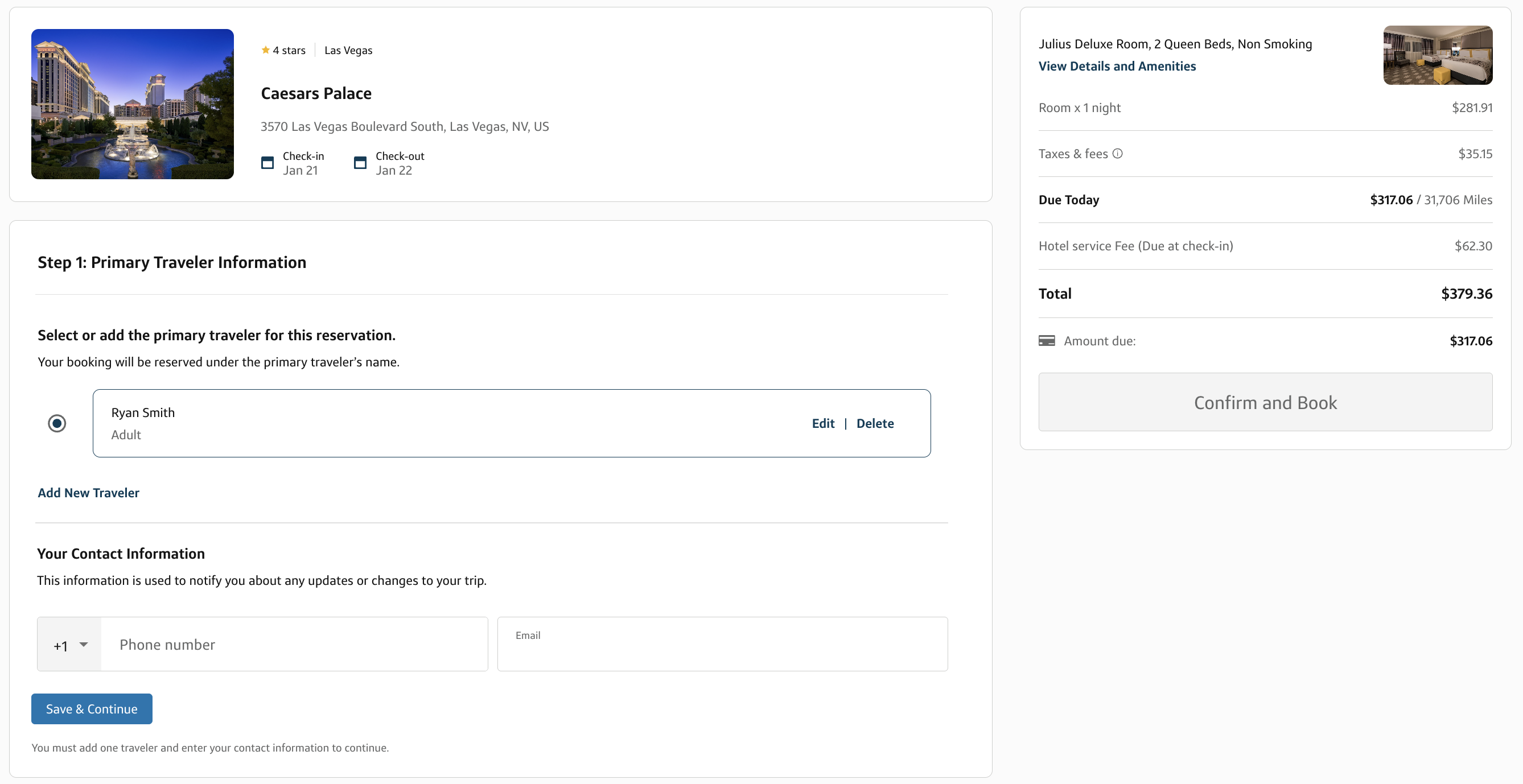Click the Check-out calendar icon
This screenshot has height=784, width=1523.
coord(360,163)
